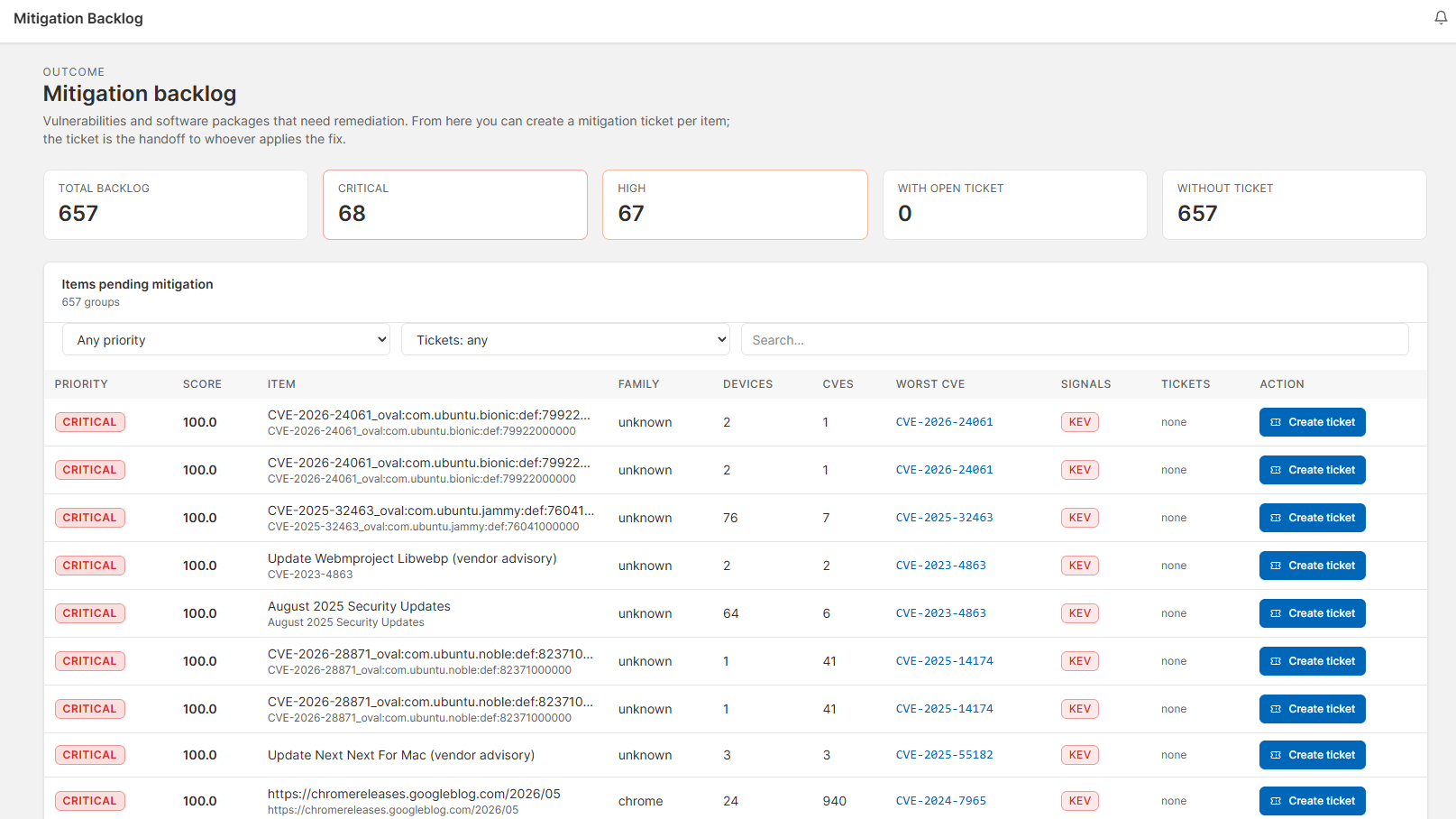
Task: Open the notifications bell icon
Action: [x=1441, y=18]
